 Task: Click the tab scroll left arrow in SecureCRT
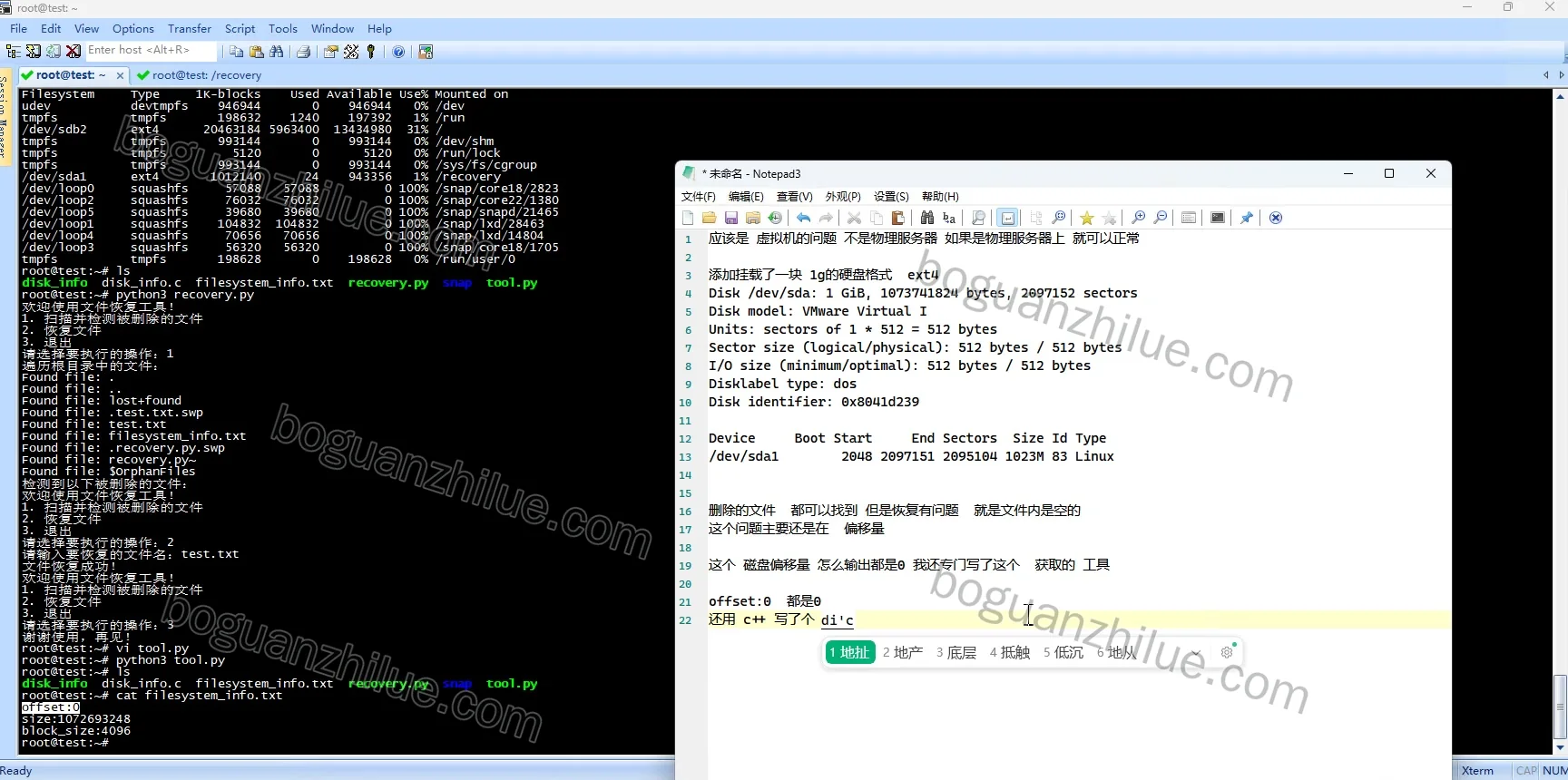pos(1546,75)
